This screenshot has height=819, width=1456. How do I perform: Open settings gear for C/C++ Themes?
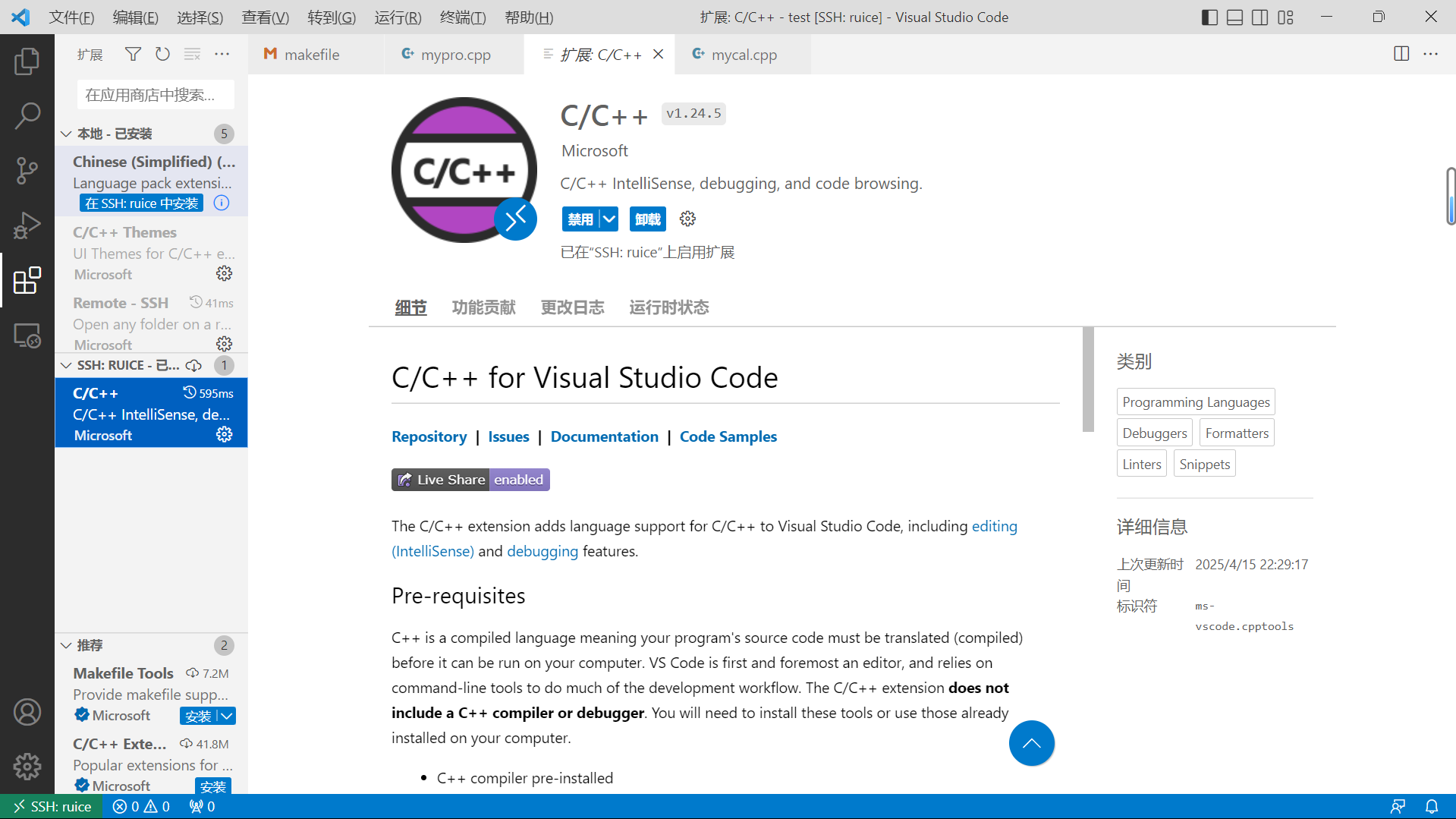tap(225, 273)
